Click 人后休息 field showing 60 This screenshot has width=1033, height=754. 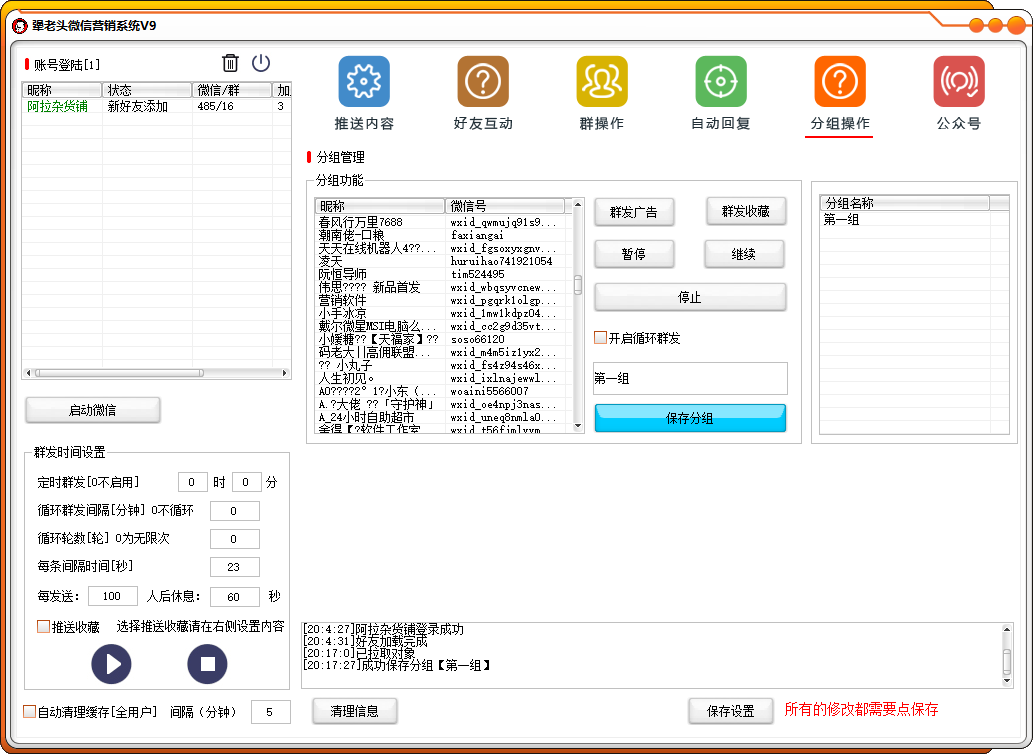point(235,597)
